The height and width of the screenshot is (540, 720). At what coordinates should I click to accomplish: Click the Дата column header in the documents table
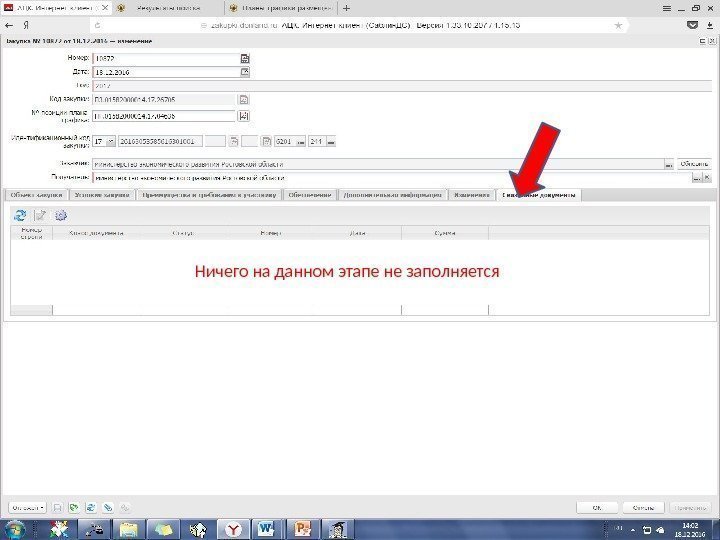[x=357, y=233]
